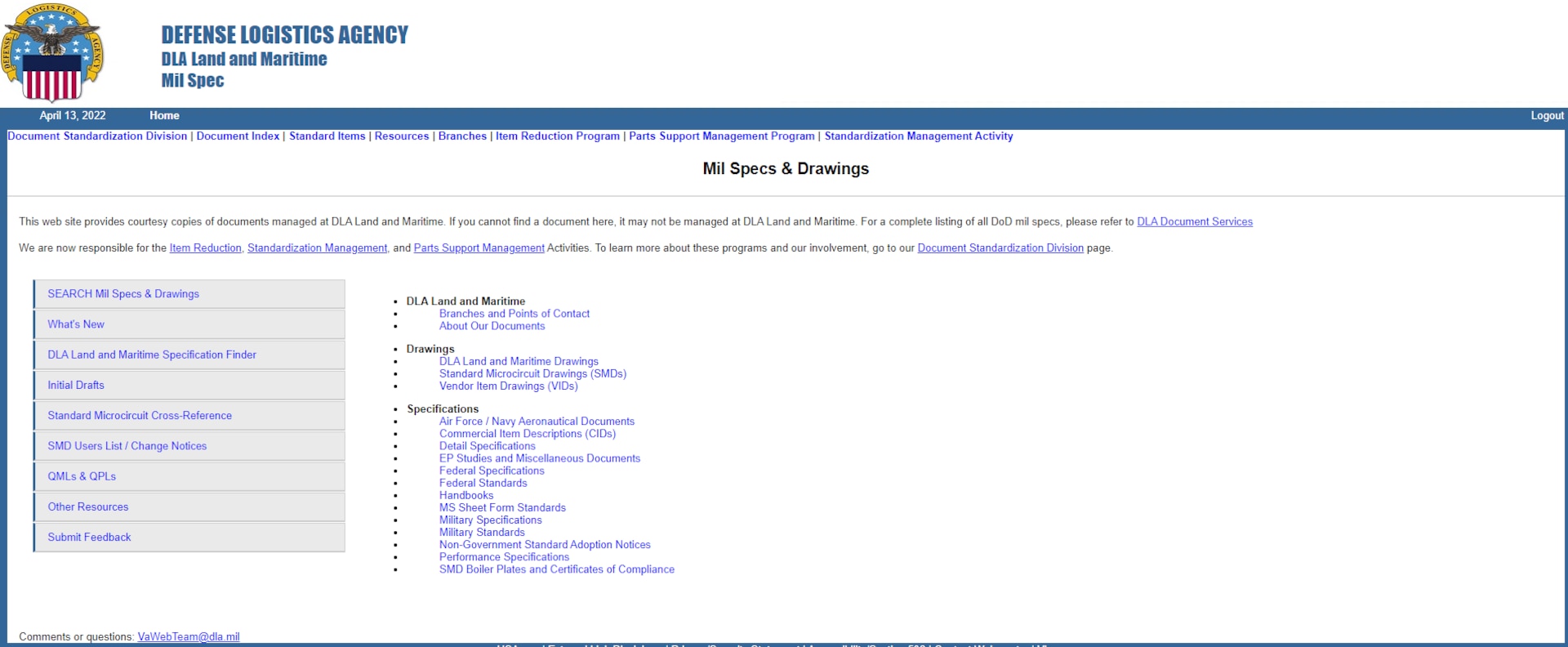Open Non-Government Standard Adoption Notices link

point(545,545)
